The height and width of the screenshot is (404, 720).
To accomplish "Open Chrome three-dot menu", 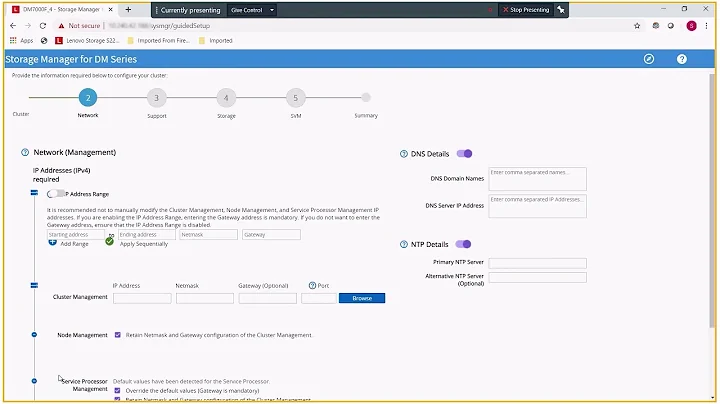I will [706, 26].
